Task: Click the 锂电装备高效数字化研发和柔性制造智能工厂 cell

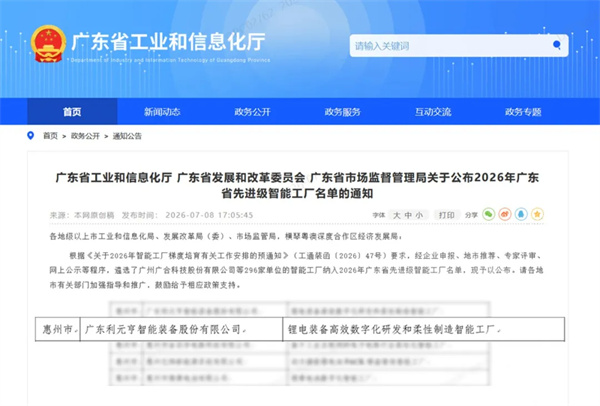Action: tap(424, 329)
